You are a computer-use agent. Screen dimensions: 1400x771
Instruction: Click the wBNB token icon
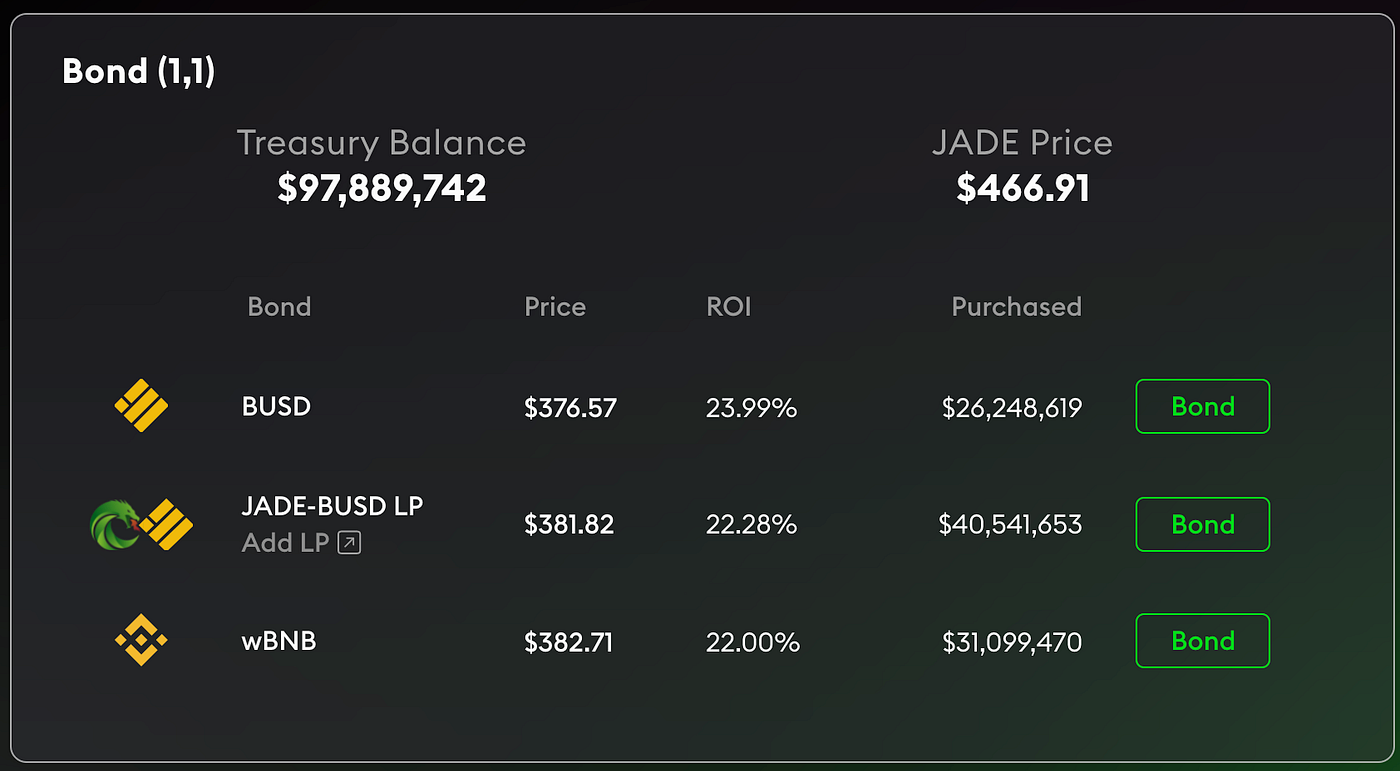coord(141,641)
